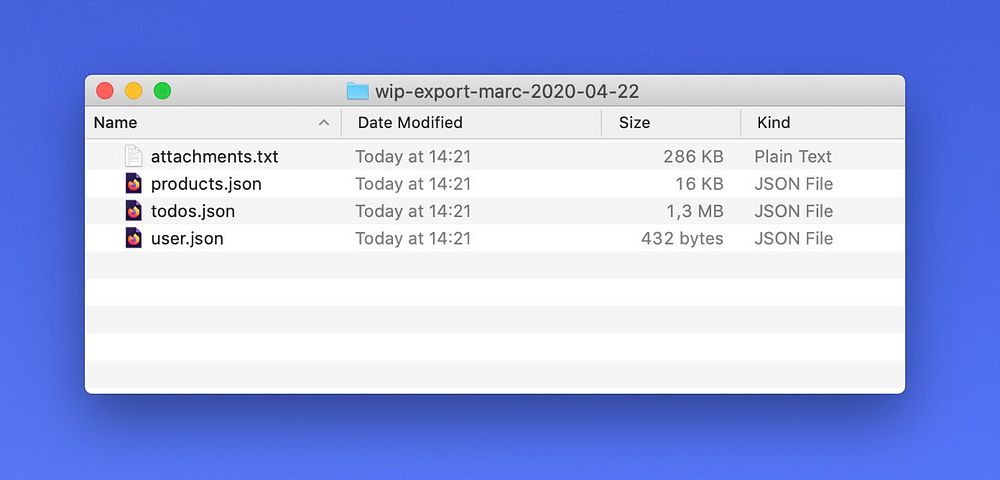This screenshot has height=480, width=1000.
Task: Select the todos.json file name
Action: pyautogui.click(x=193, y=211)
